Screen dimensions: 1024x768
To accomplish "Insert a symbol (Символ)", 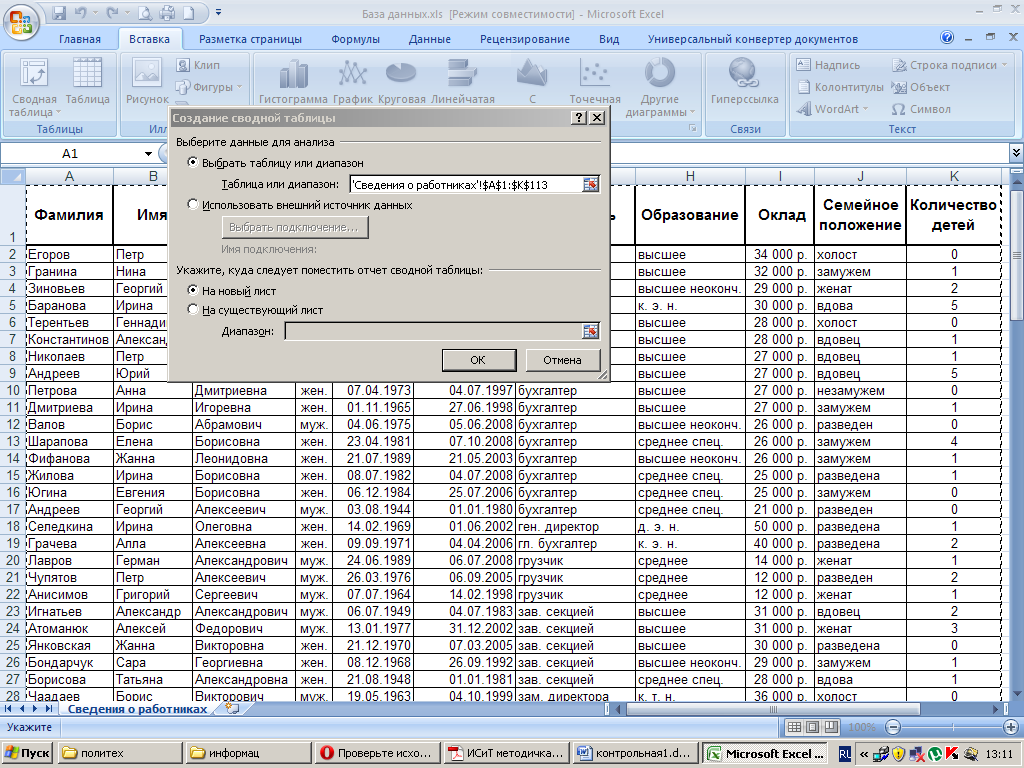I will pos(921,109).
